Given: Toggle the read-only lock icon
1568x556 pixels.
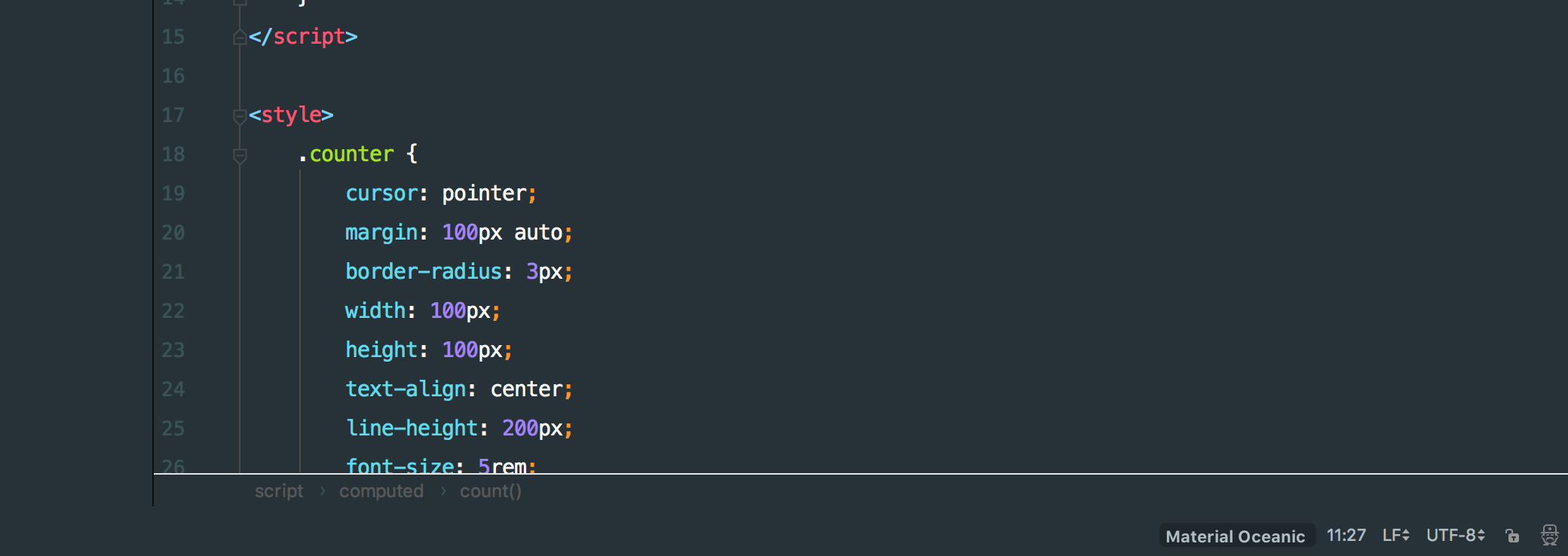Looking at the screenshot, I should tap(1512, 536).
